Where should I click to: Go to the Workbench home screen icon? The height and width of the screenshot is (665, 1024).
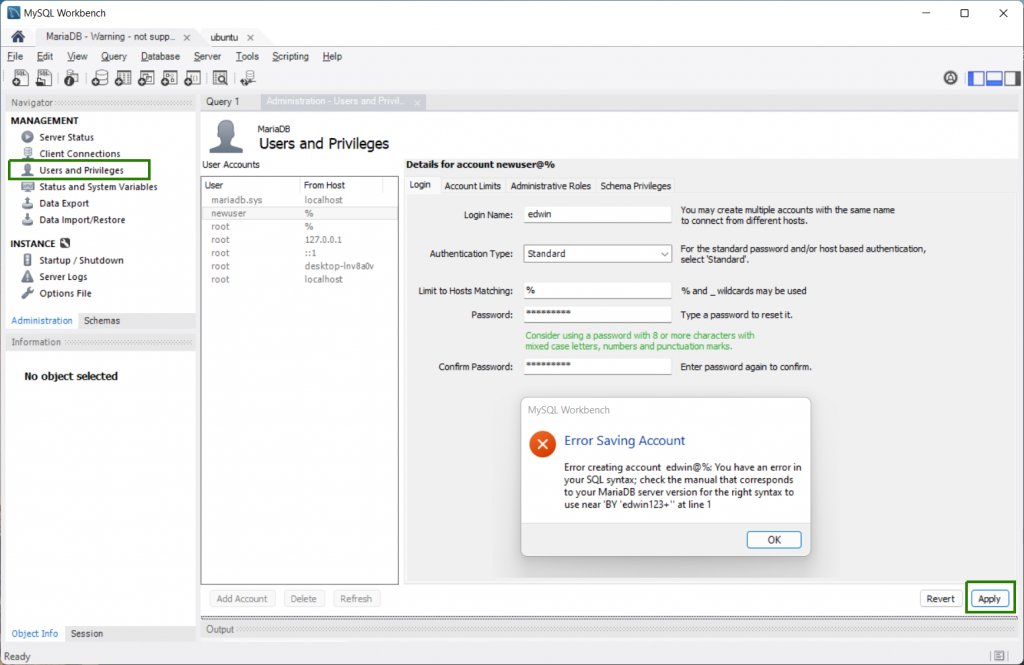[18, 37]
